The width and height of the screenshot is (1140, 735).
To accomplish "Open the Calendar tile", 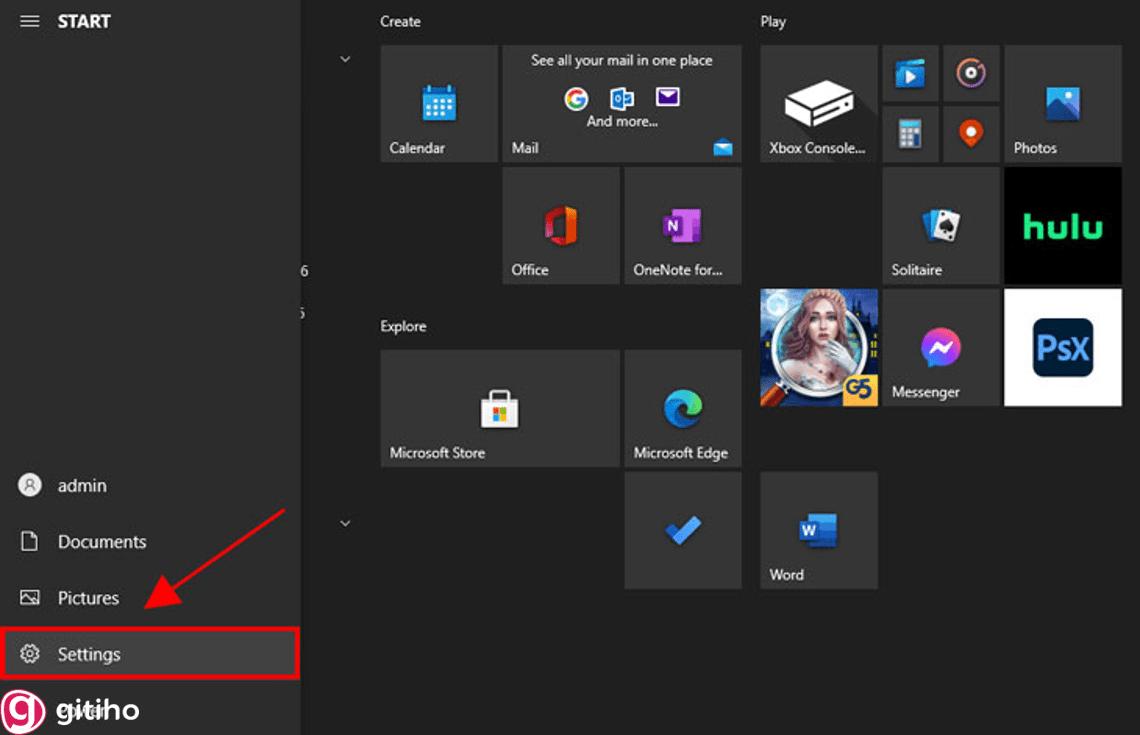I will point(439,104).
